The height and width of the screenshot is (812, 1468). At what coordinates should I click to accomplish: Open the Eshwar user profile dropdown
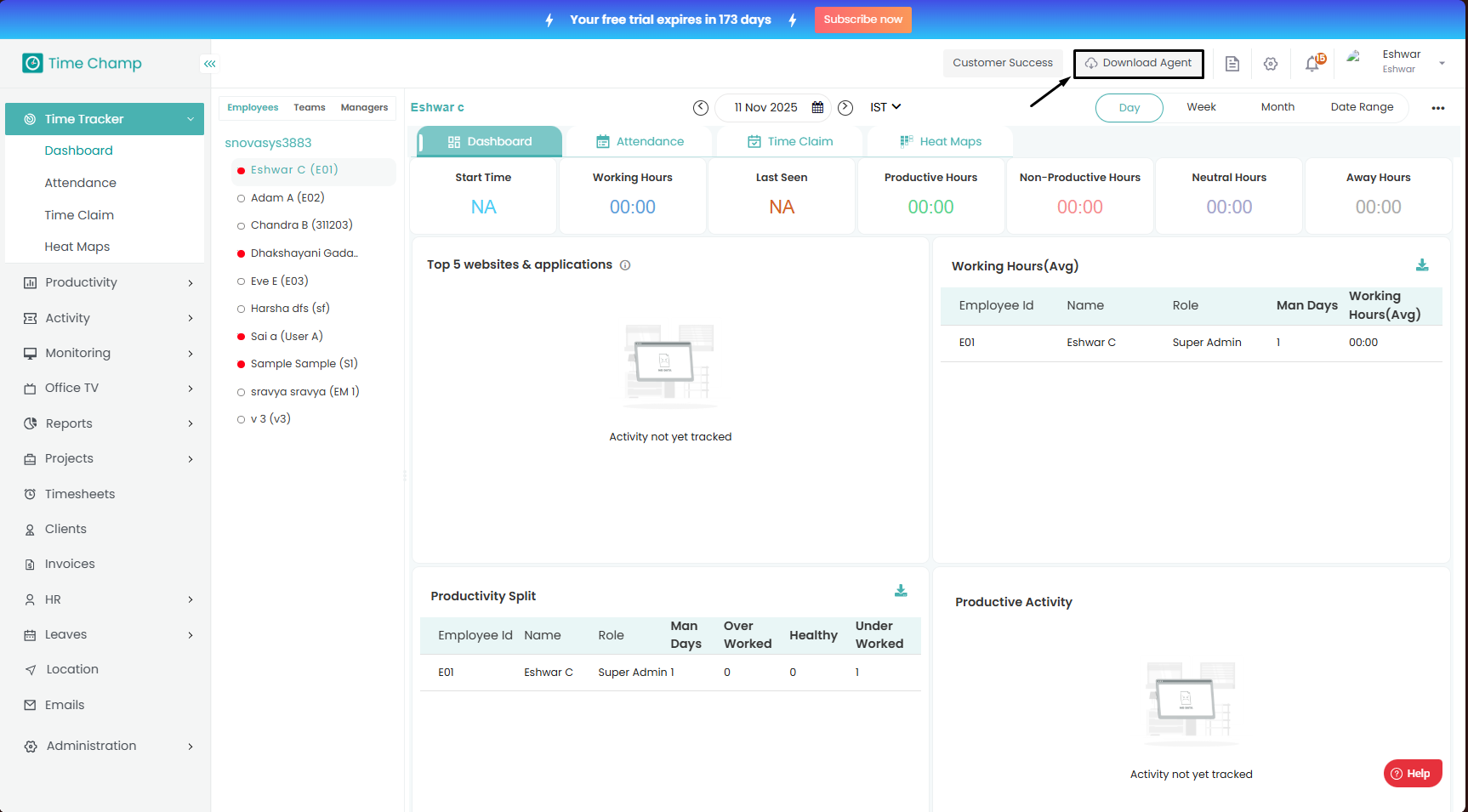click(x=1441, y=63)
